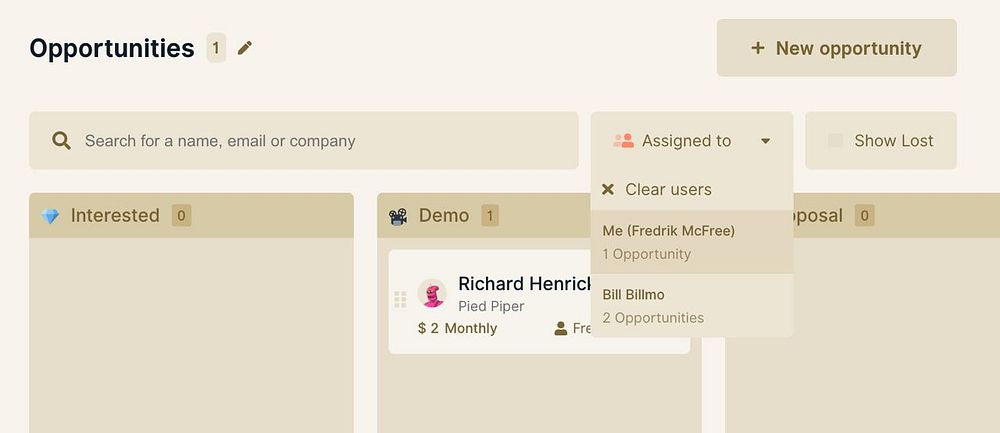This screenshot has width=1000, height=433.
Task: Choose the Clear users option
Action: [668, 190]
